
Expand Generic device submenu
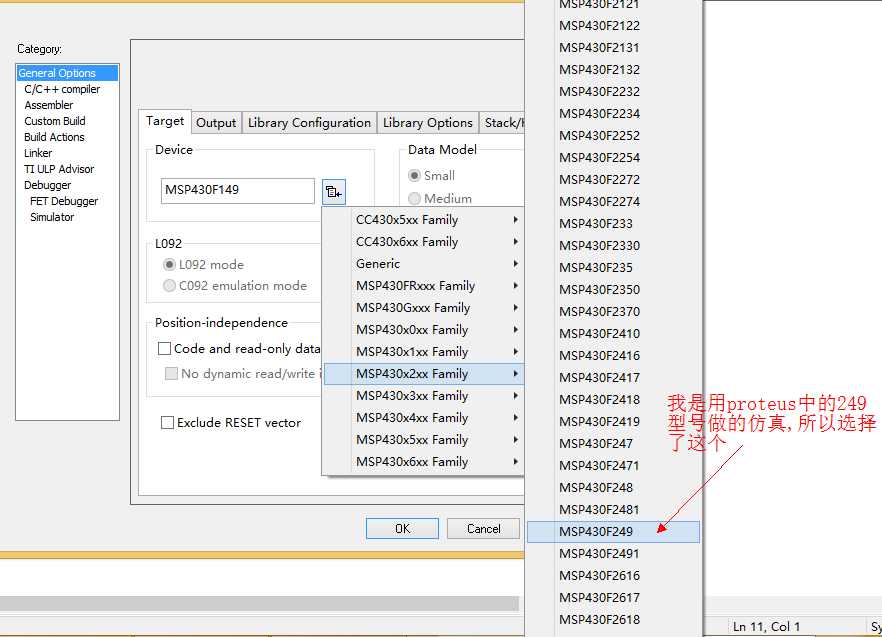coord(424,263)
